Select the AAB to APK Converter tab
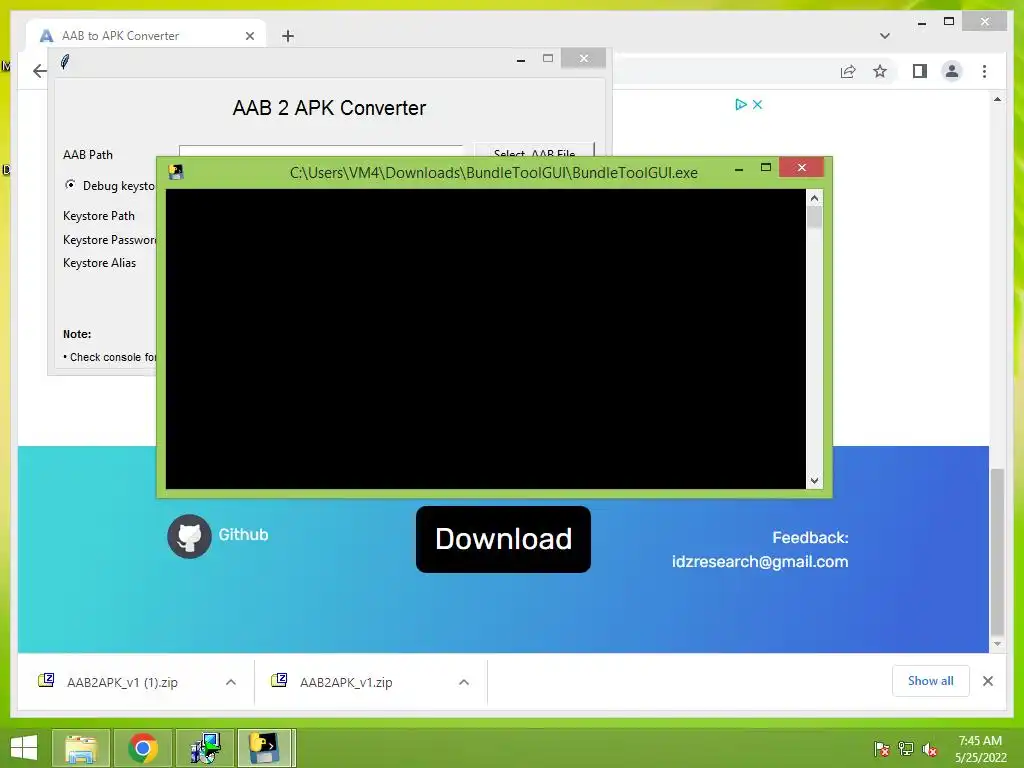 click(x=146, y=36)
